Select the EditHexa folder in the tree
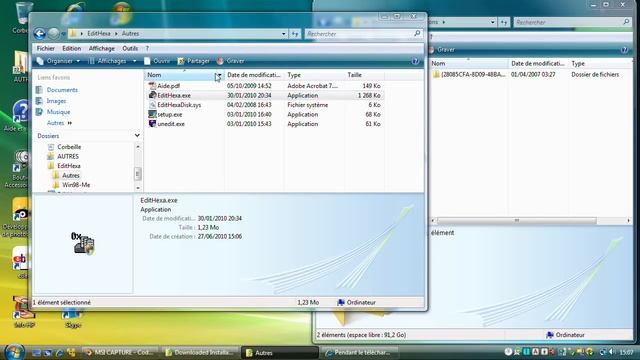The image size is (640, 360). point(69,166)
